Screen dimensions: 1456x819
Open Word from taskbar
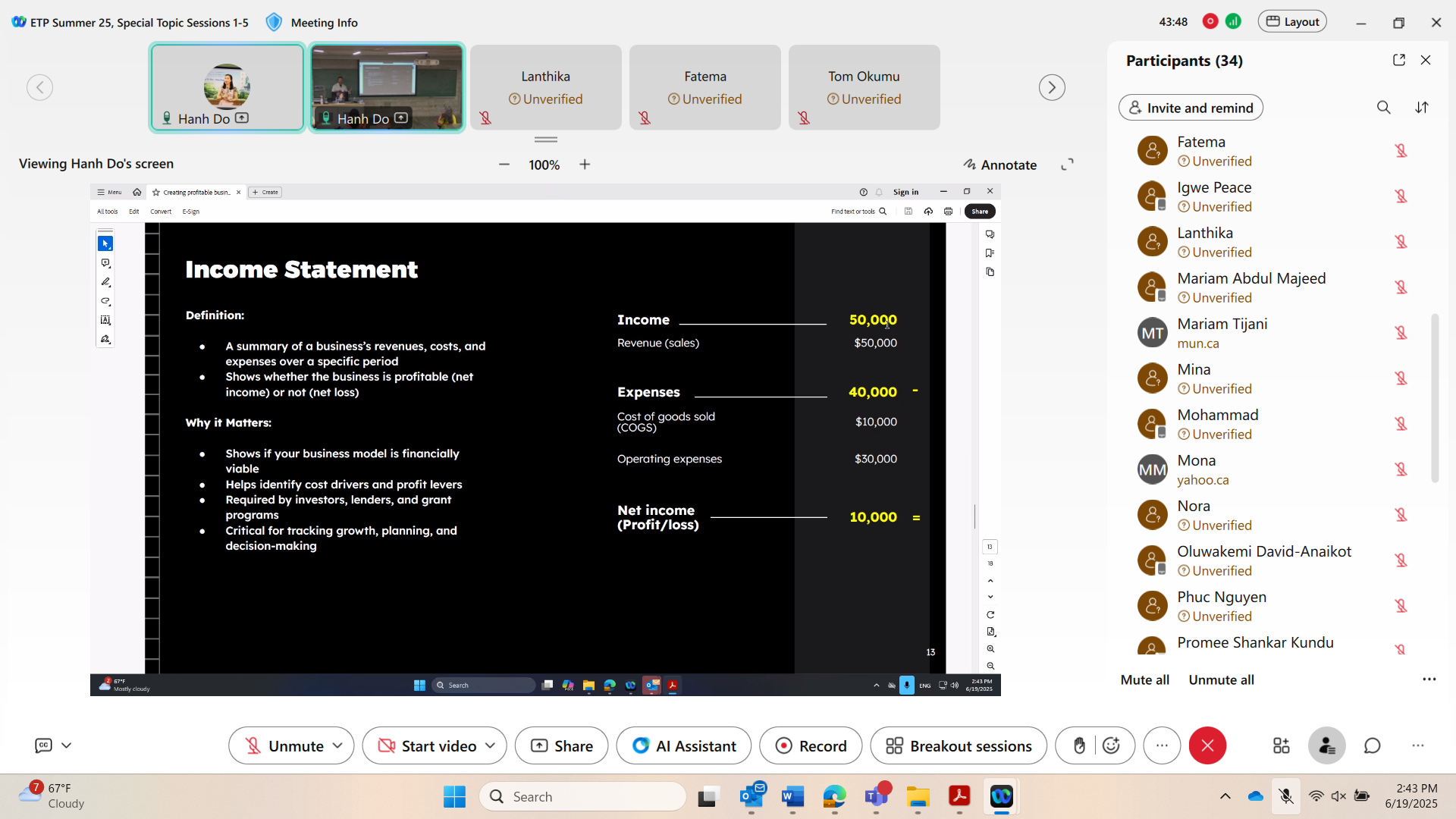click(x=792, y=796)
